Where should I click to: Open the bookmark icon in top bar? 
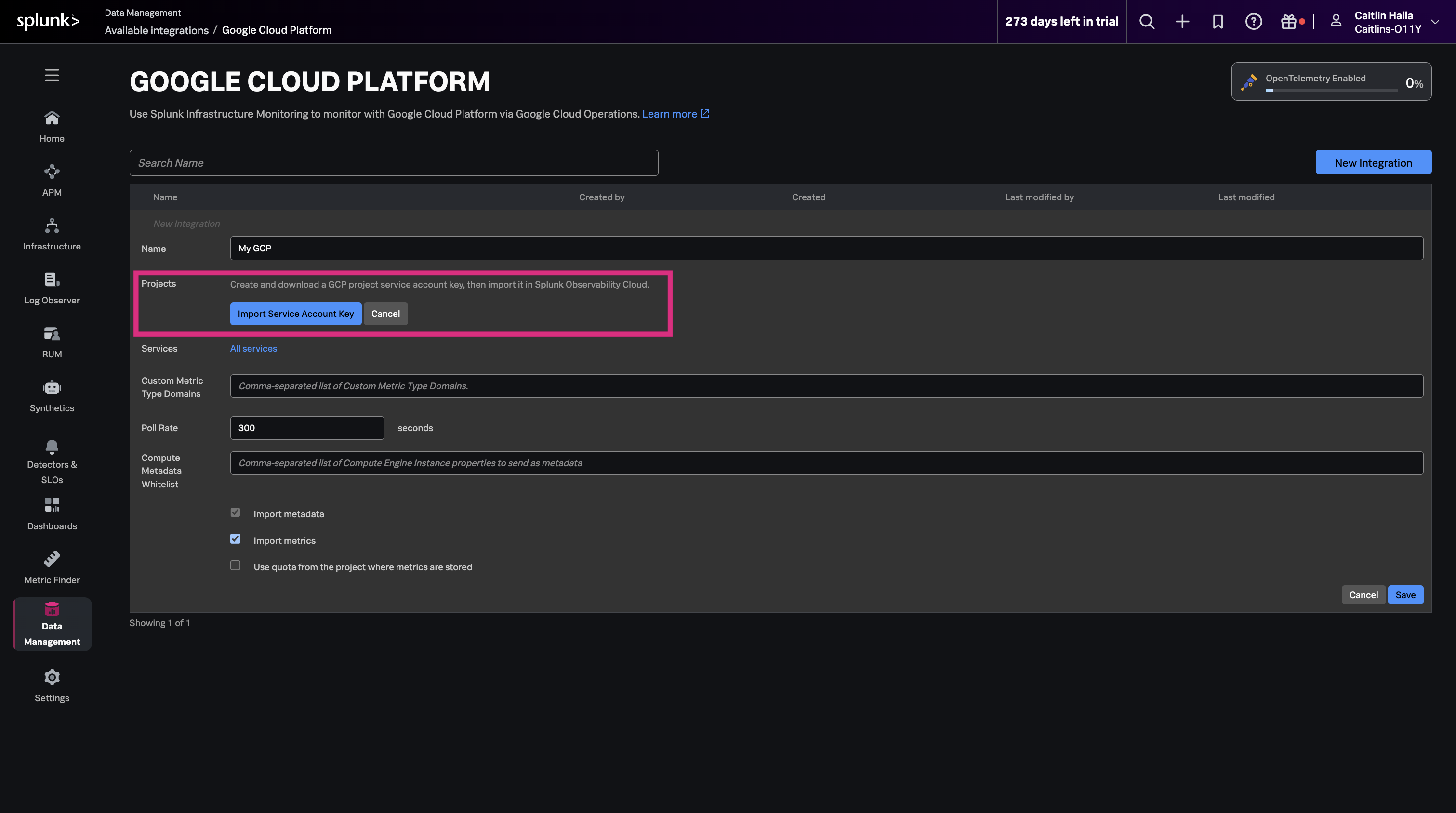pos(1218,22)
